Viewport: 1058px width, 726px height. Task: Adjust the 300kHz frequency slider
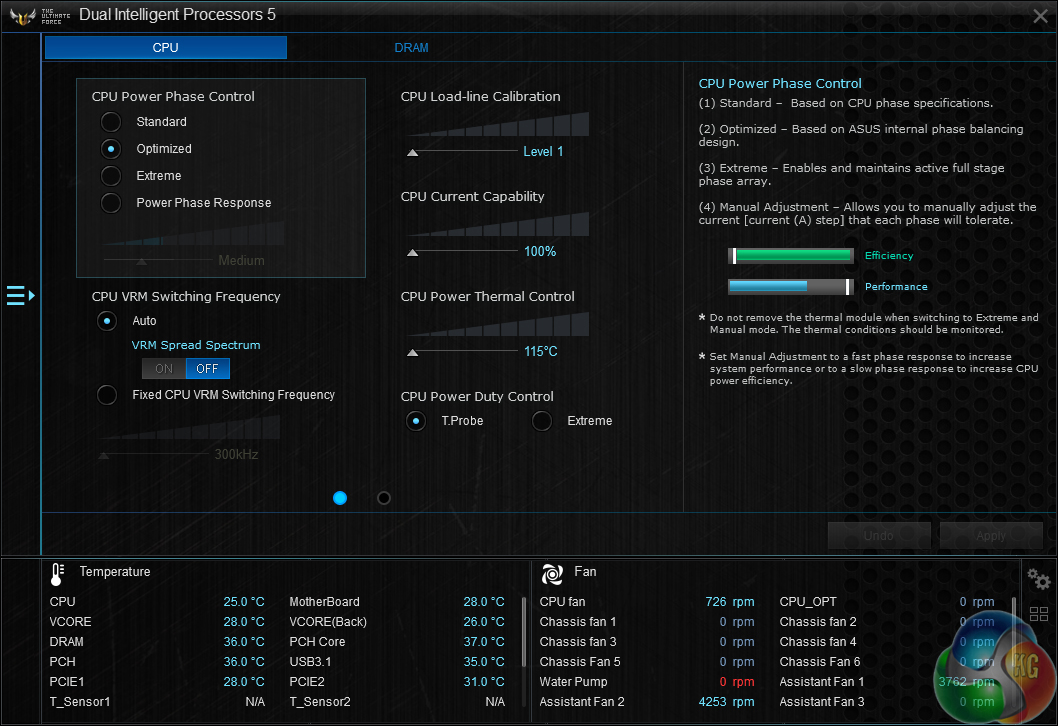(x=103, y=455)
